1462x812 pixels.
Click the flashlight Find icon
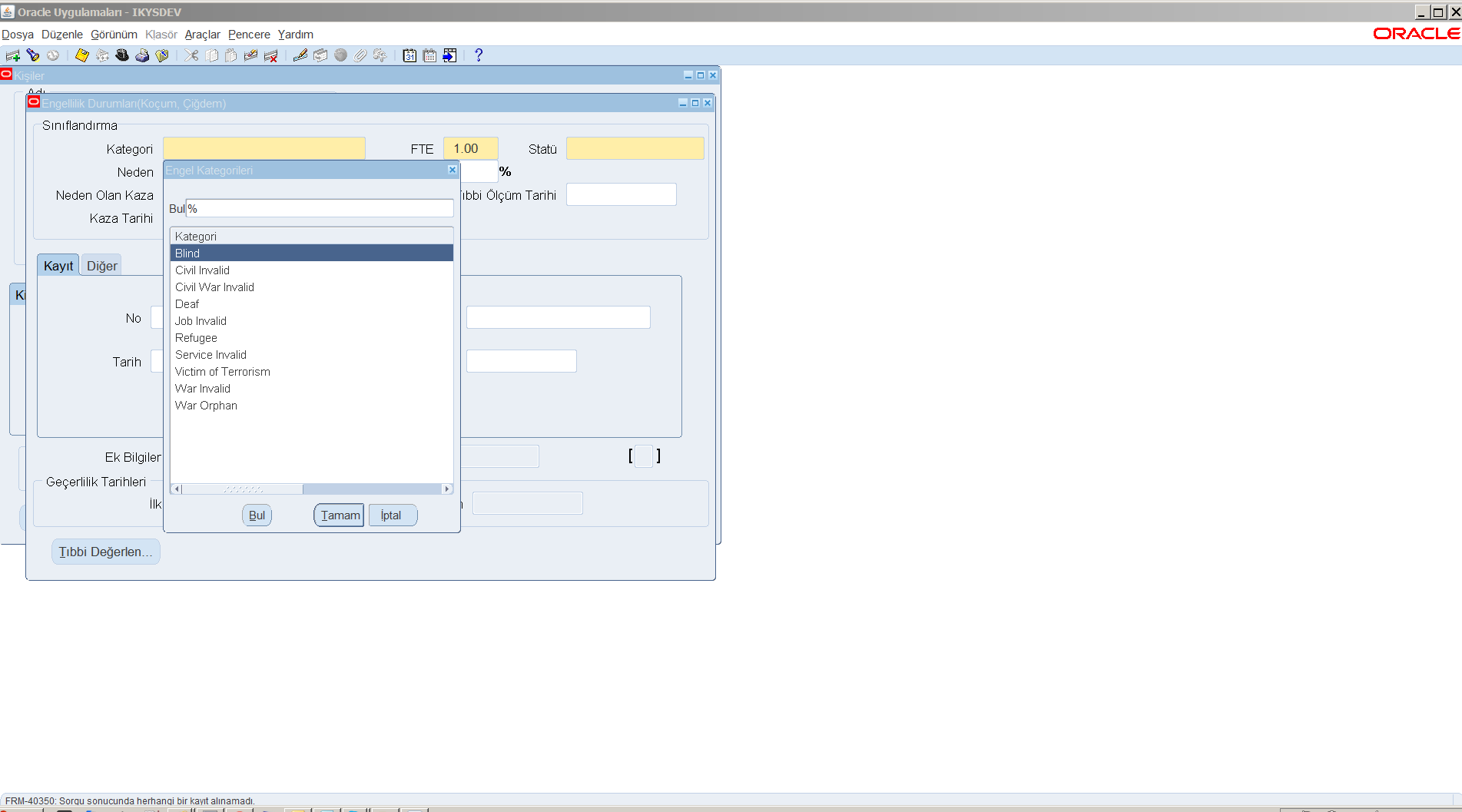pos(33,55)
